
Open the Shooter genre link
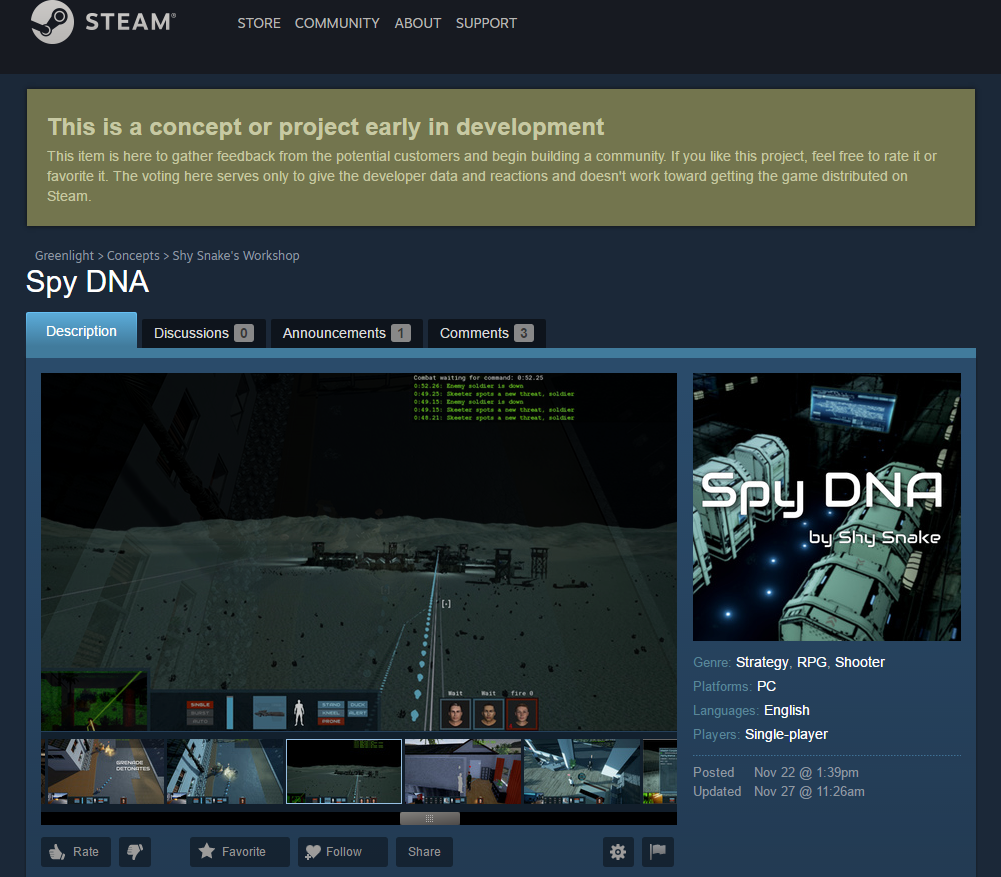pyautogui.click(x=859, y=662)
